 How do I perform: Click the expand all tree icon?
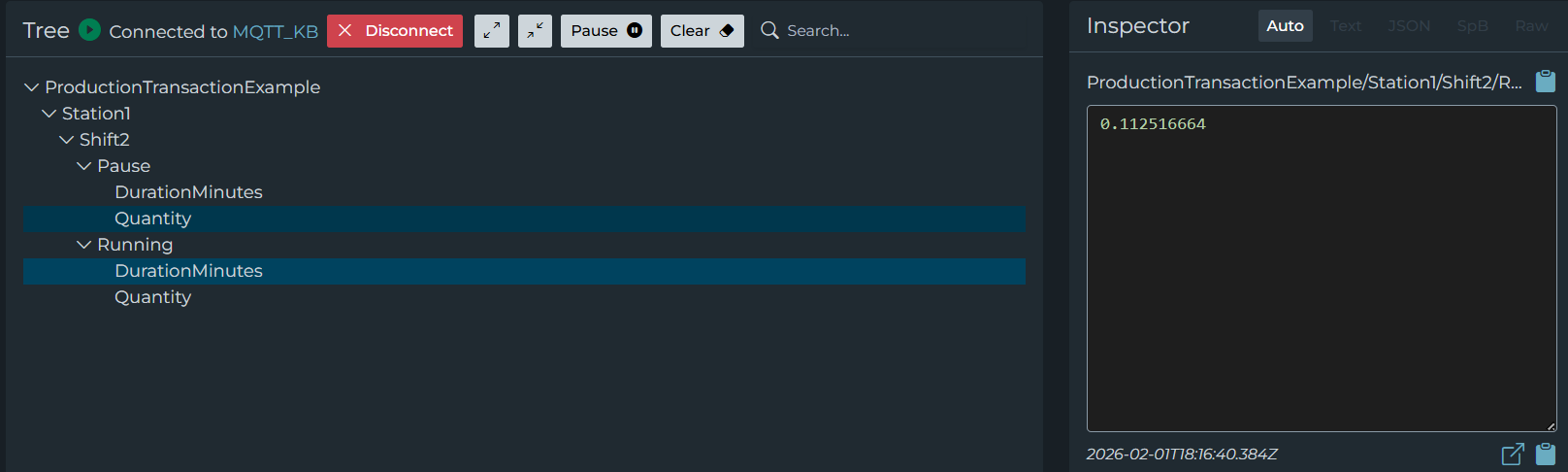pyautogui.click(x=492, y=31)
